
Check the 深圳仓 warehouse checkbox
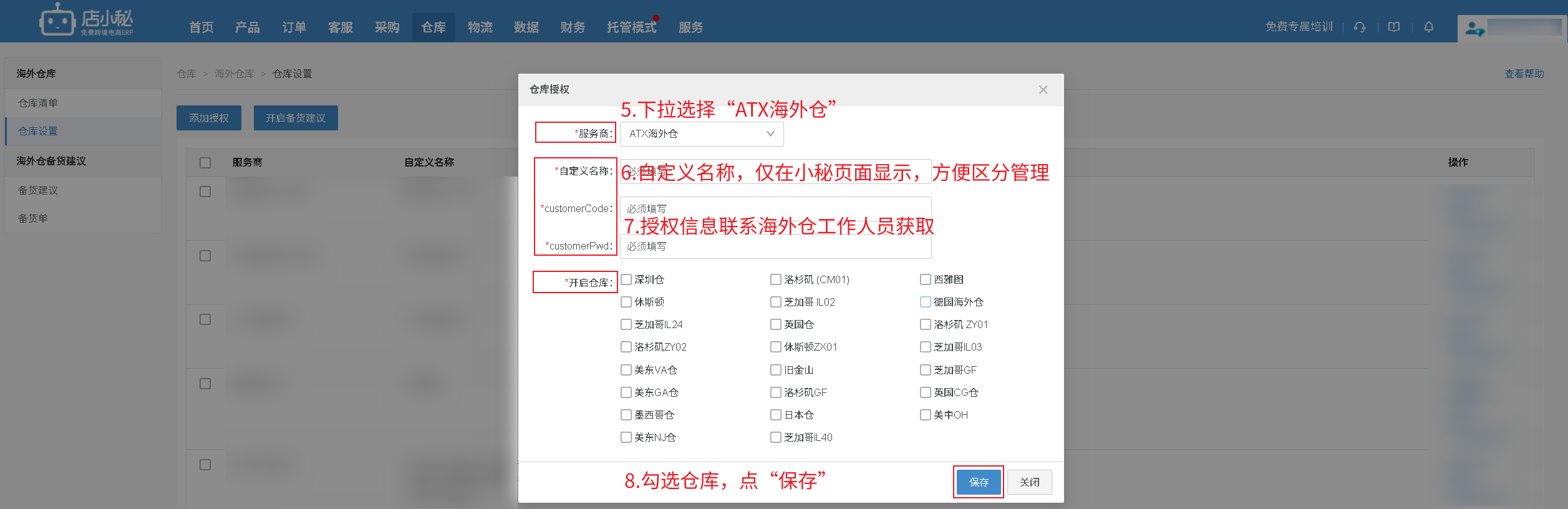[626, 279]
